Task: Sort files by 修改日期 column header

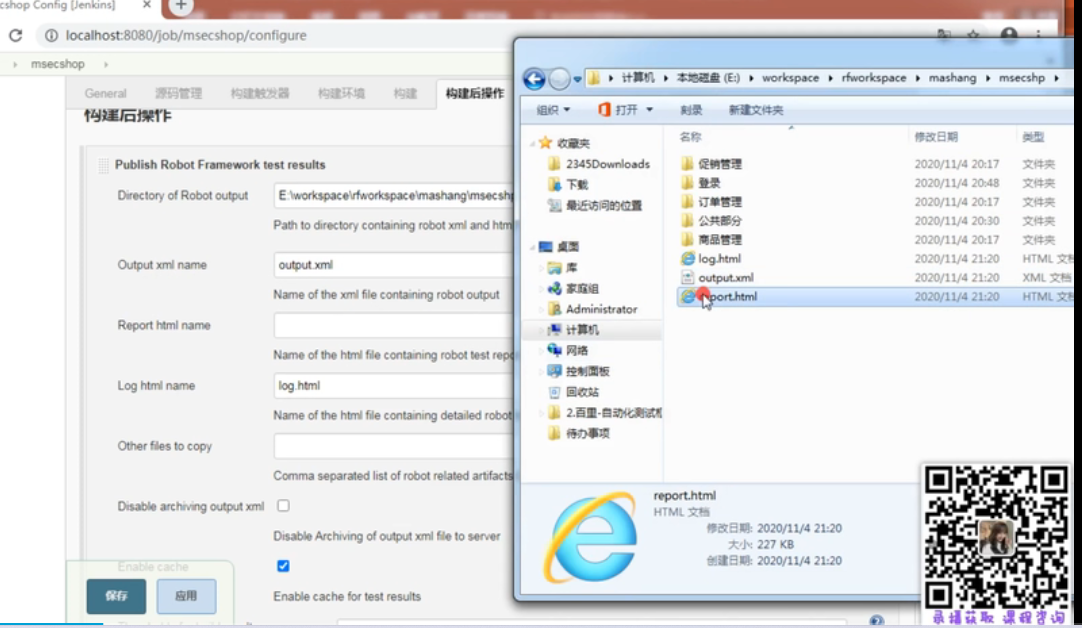Action: pyautogui.click(x=936, y=137)
